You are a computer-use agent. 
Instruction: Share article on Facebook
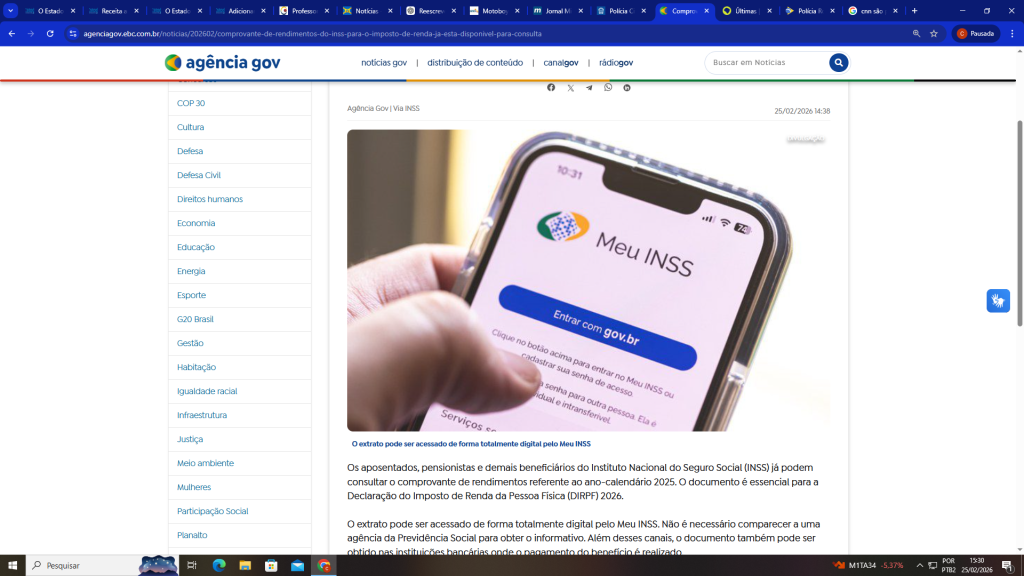click(x=551, y=88)
